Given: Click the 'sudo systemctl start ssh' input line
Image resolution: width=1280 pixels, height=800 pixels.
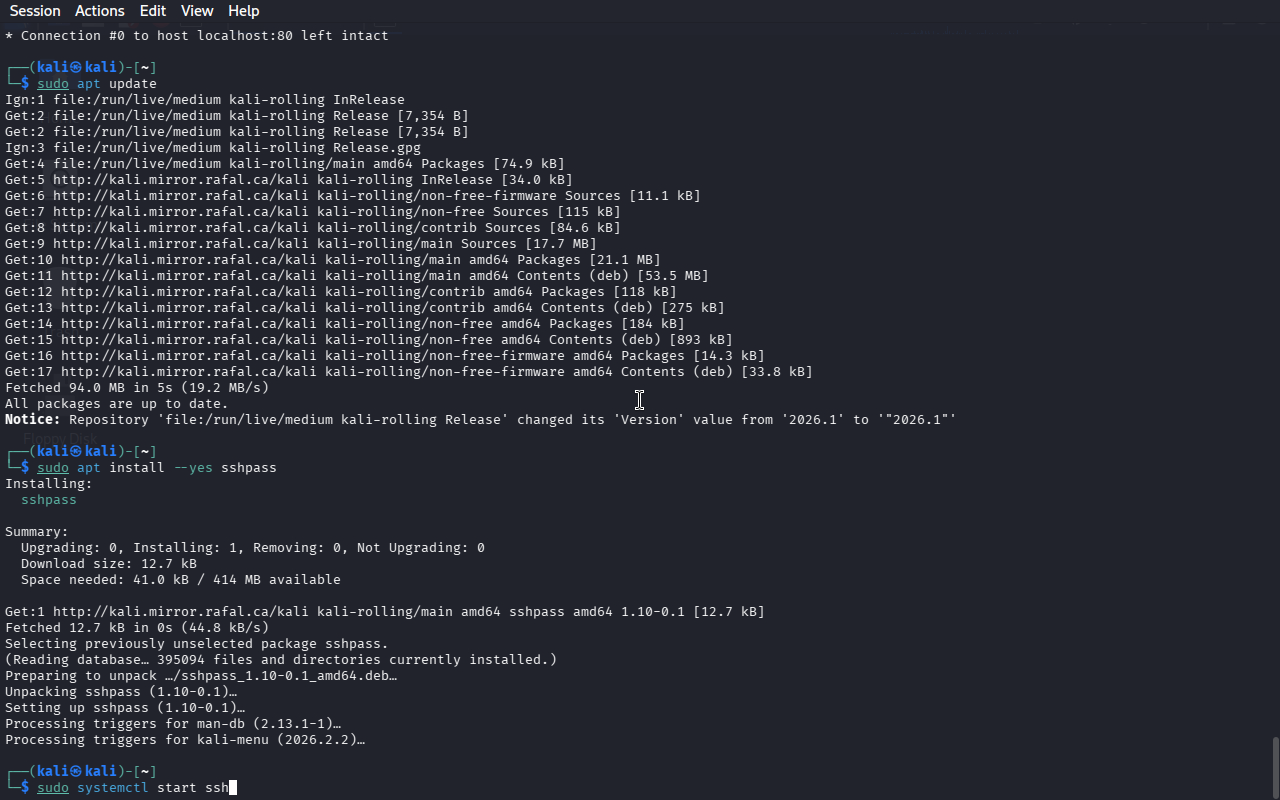Looking at the screenshot, I should click(133, 788).
